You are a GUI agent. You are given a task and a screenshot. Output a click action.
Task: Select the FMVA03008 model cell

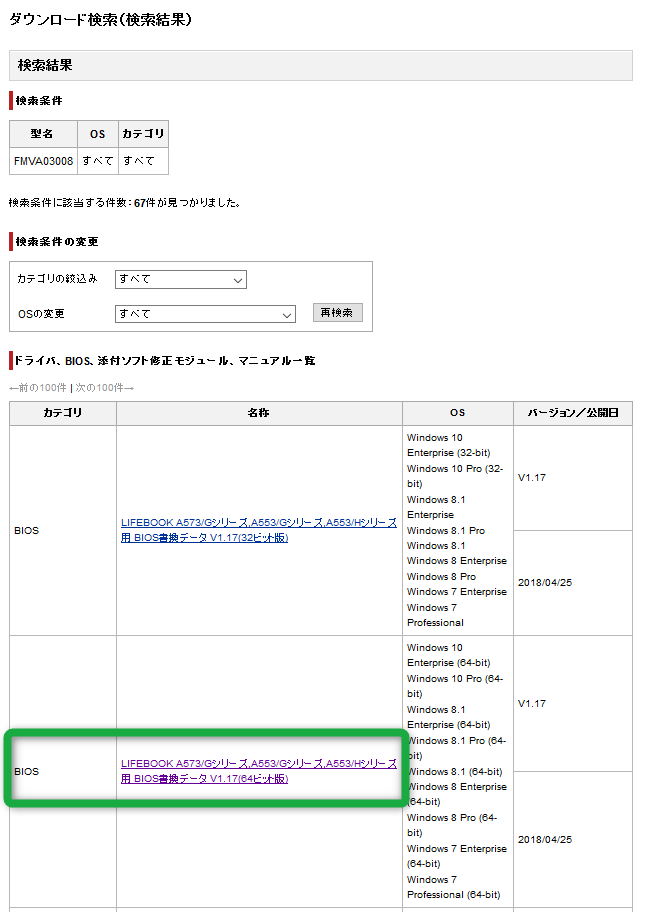pyautogui.click(x=44, y=161)
